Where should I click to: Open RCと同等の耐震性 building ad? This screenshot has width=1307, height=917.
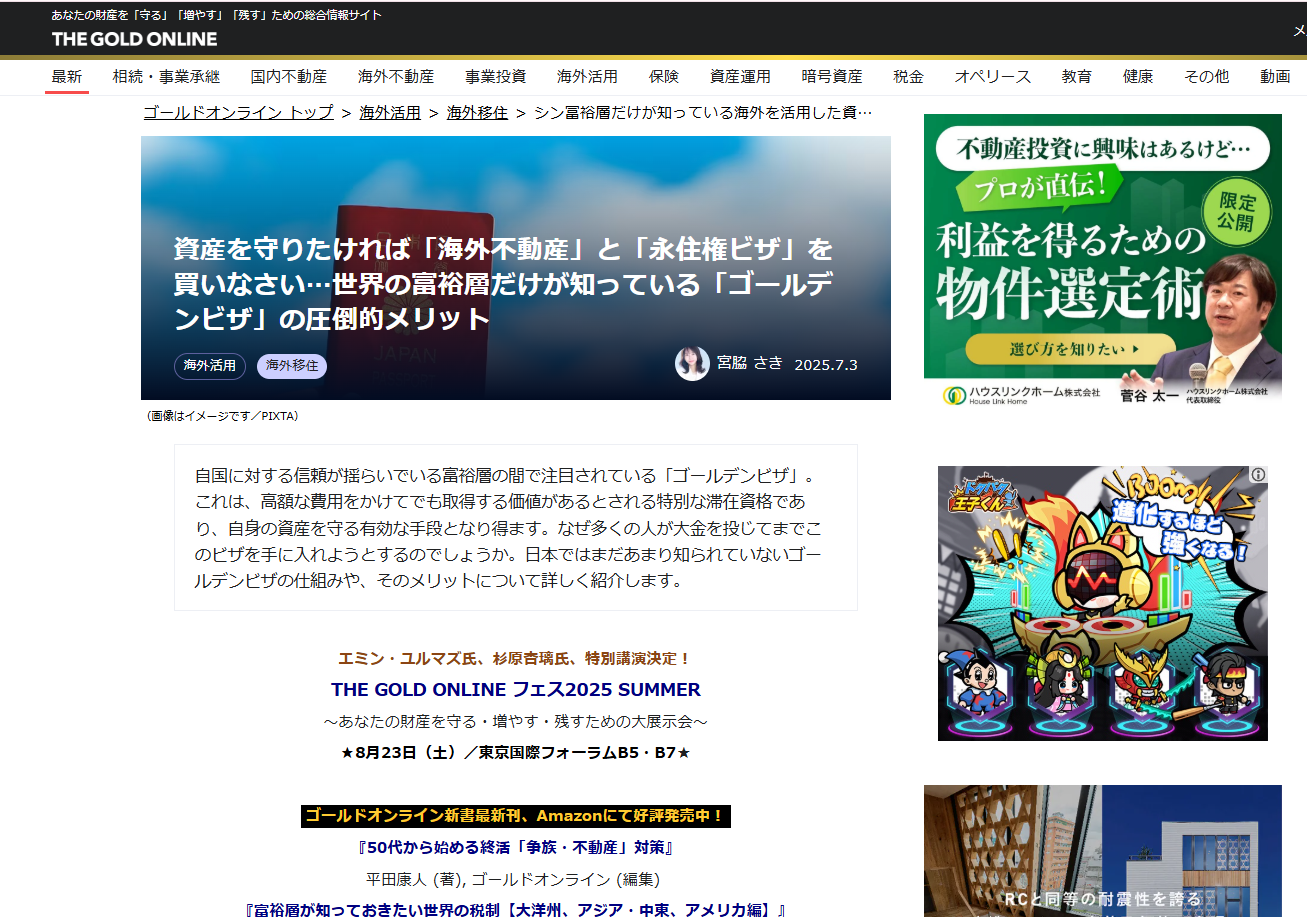click(1103, 851)
